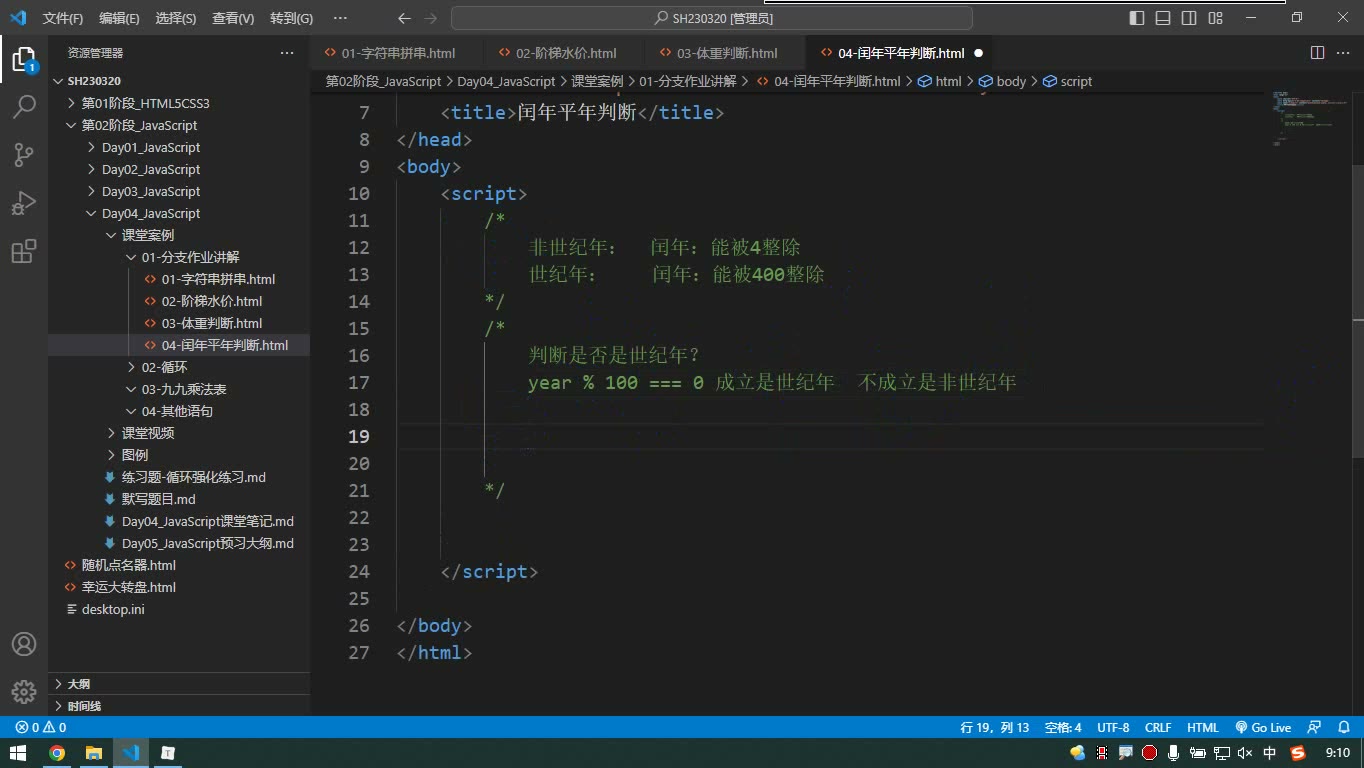This screenshot has height=768, width=1364.
Task: Go back with the left arrow
Action: pyautogui.click(x=404, y=18)
